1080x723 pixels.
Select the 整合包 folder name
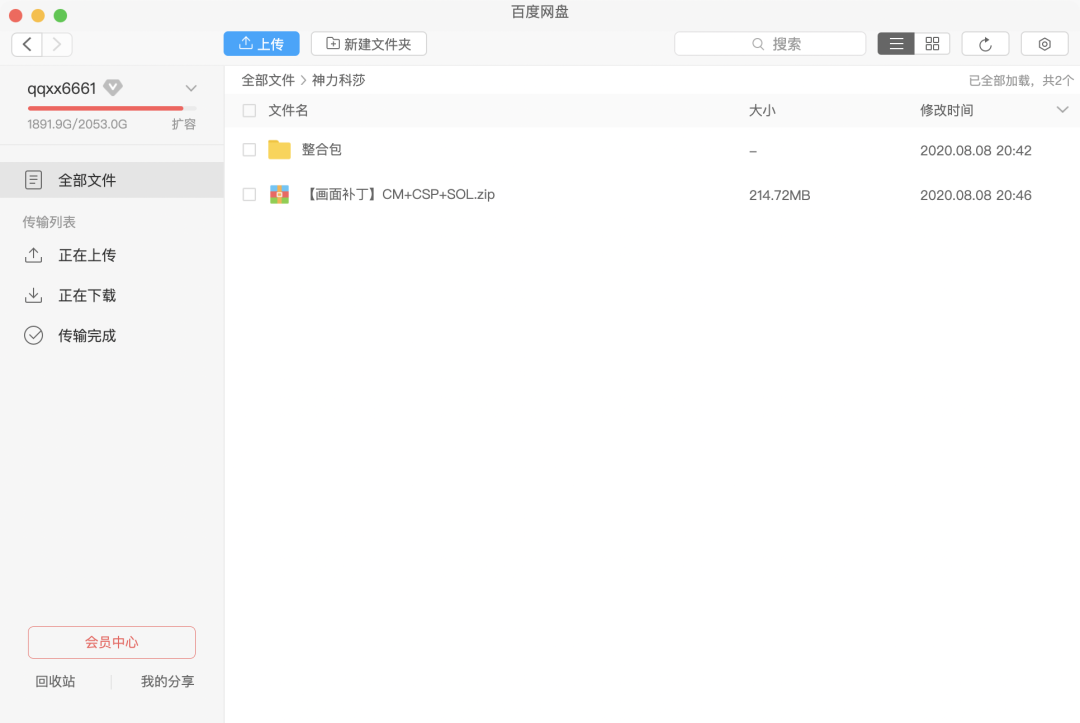coord(322,150)
